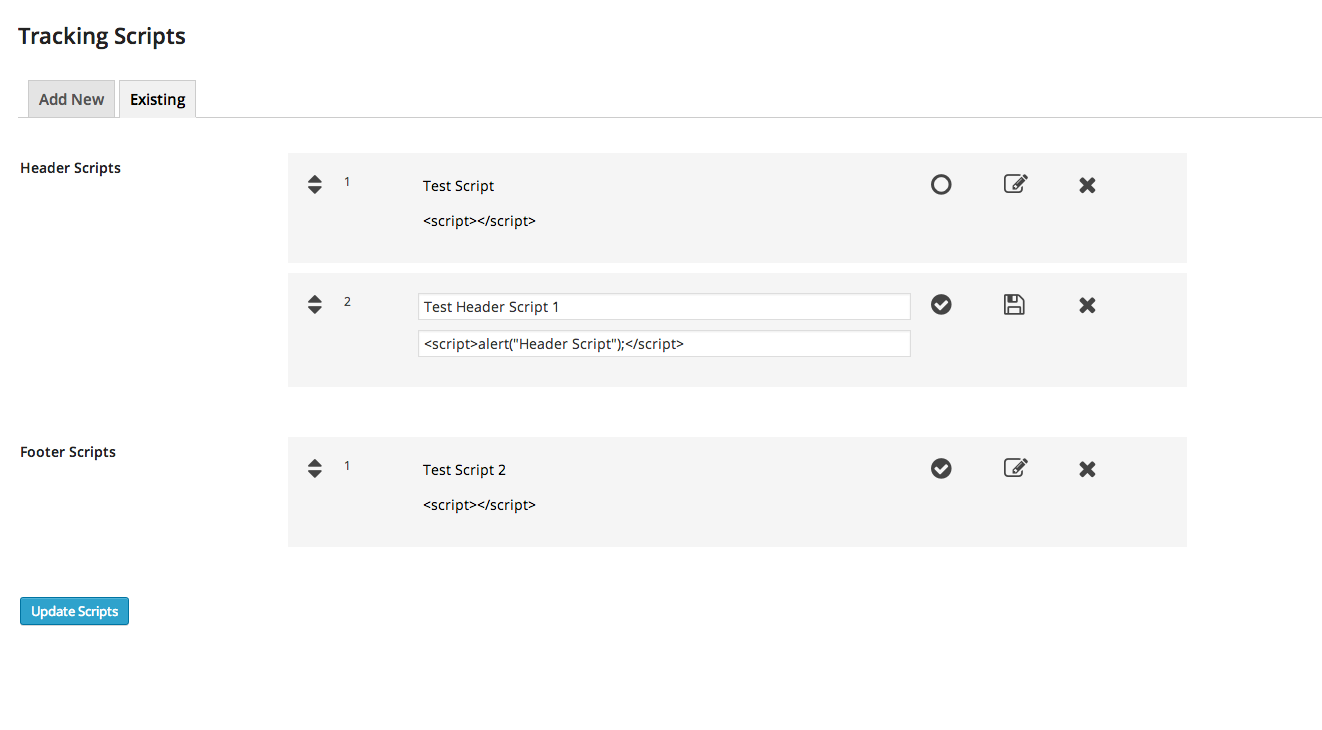Image resolution: width=1322 pixels, height=730 pixels.
Task: Select the Test Script 2 title text
Action: (x=464, y=470)
